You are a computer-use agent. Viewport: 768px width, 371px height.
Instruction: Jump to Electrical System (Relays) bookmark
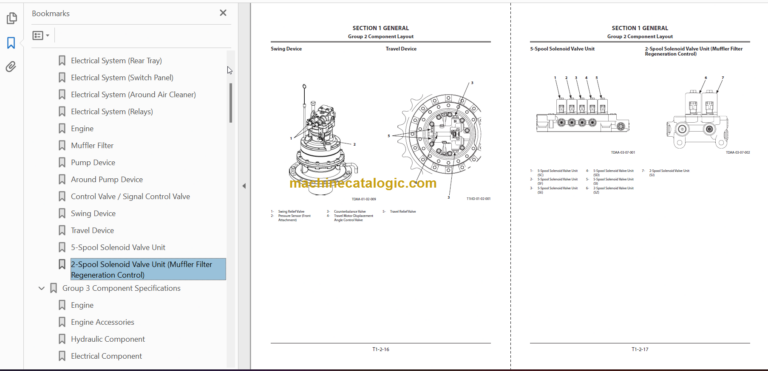tap(112, 112)
